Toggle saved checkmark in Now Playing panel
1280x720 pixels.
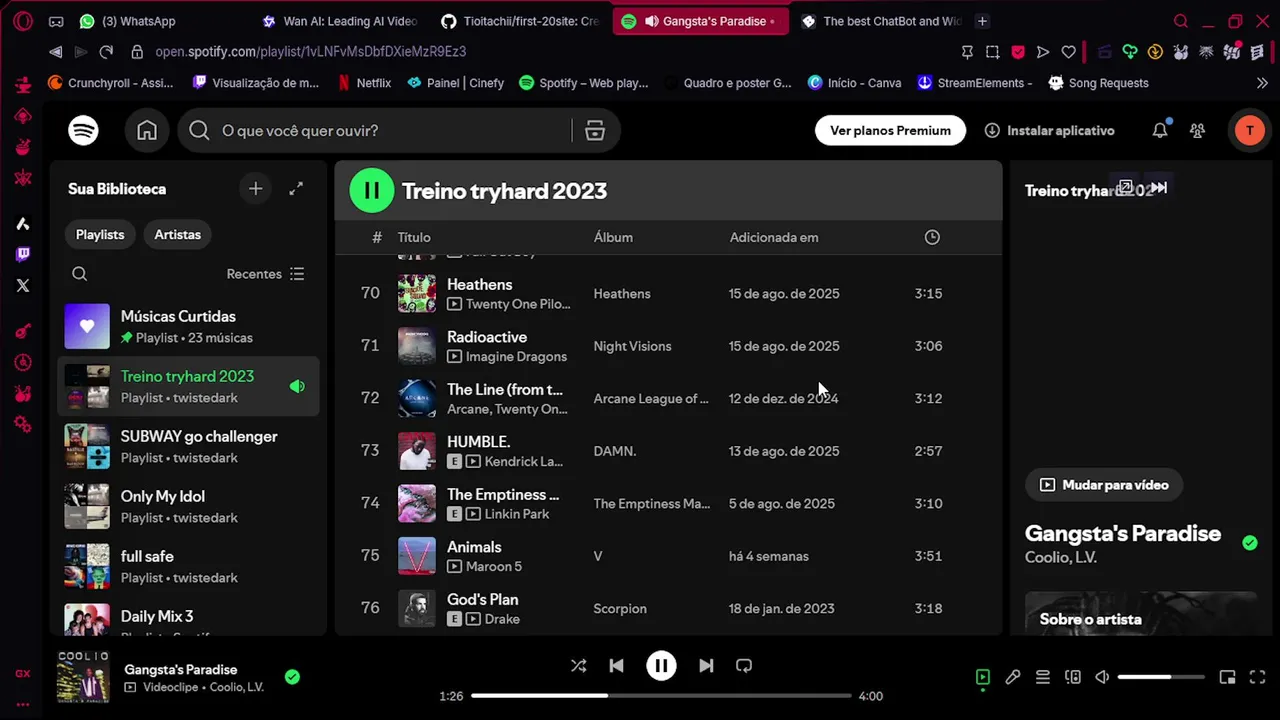click(1250, 543)
